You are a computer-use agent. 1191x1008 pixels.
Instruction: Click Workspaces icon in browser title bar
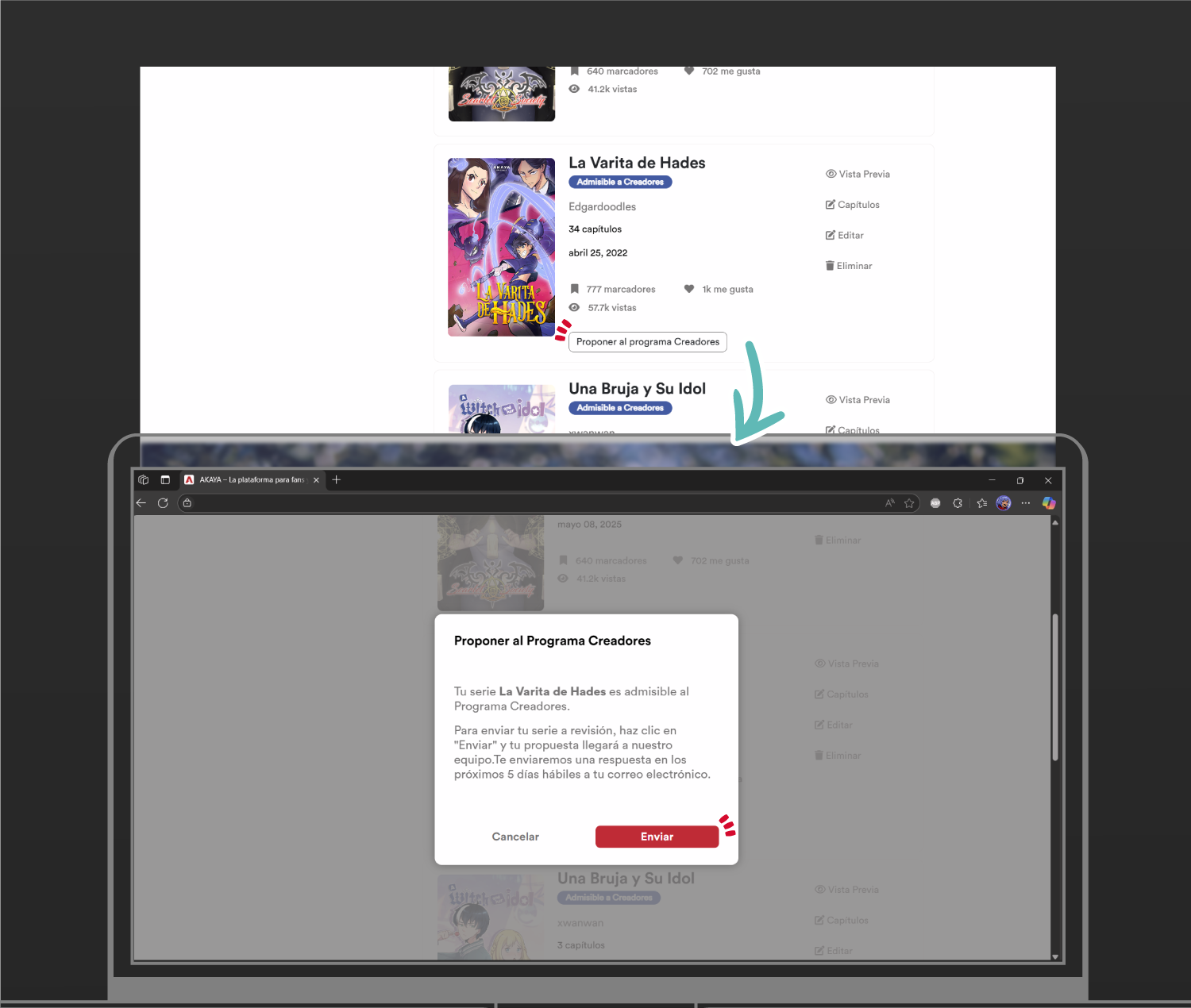[144, 479]
